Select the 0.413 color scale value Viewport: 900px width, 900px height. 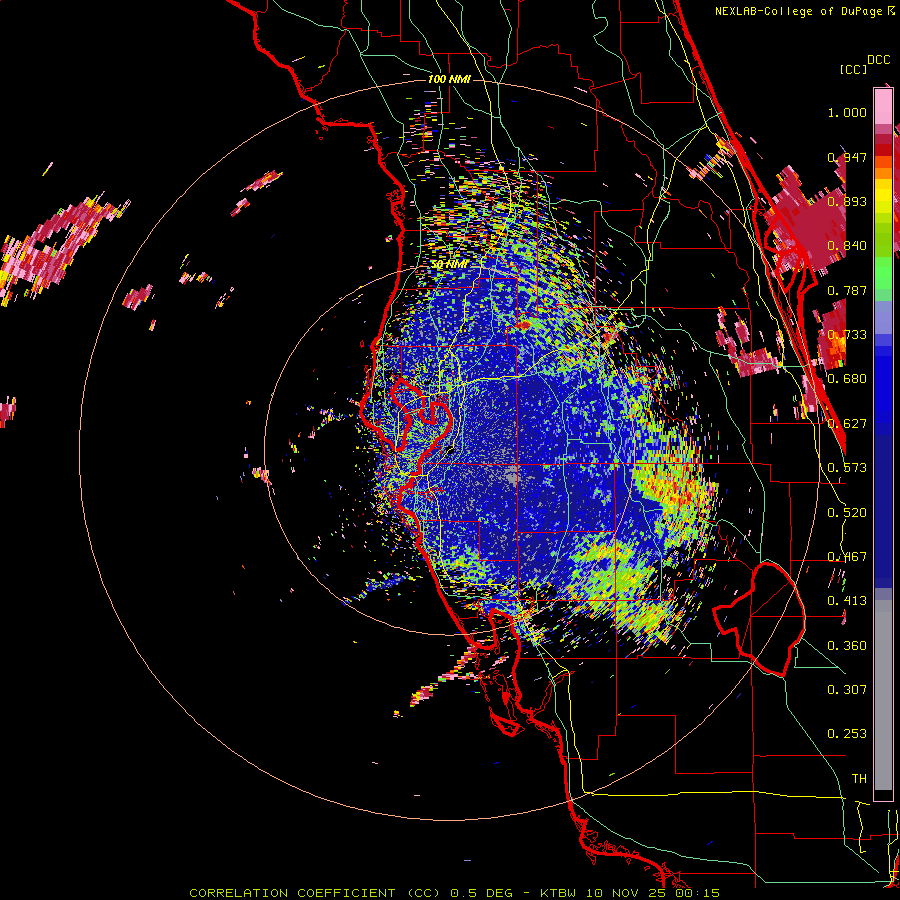point(847,601)
